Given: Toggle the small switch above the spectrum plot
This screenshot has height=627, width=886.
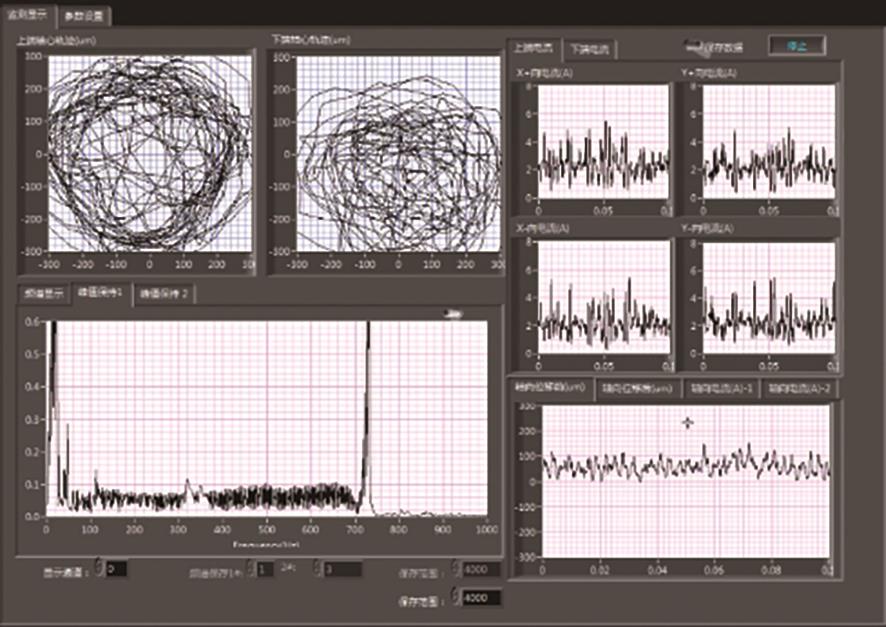Looking at the screenshot, I should point(454,314).
